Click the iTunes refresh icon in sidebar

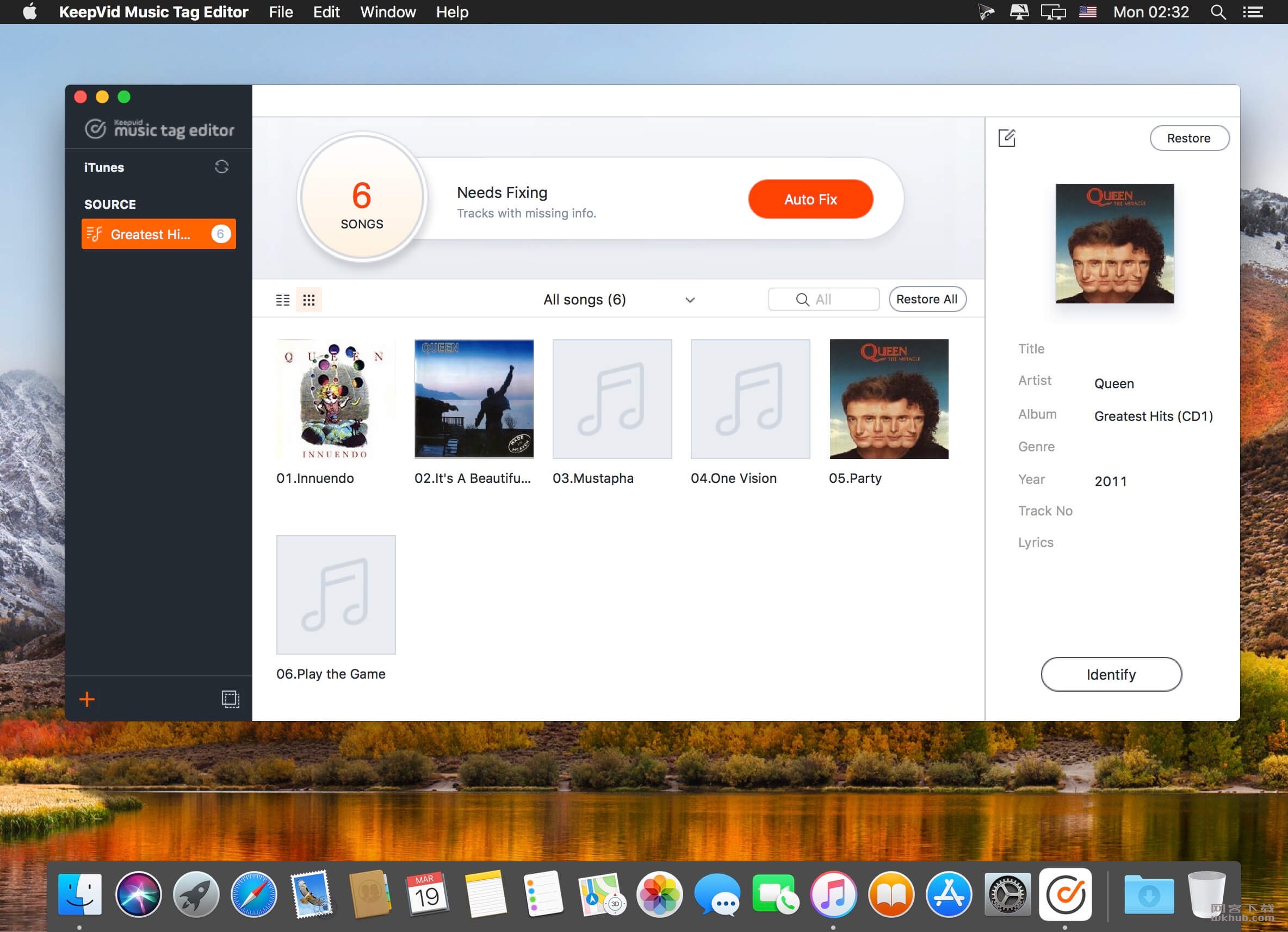coord(221,167)
